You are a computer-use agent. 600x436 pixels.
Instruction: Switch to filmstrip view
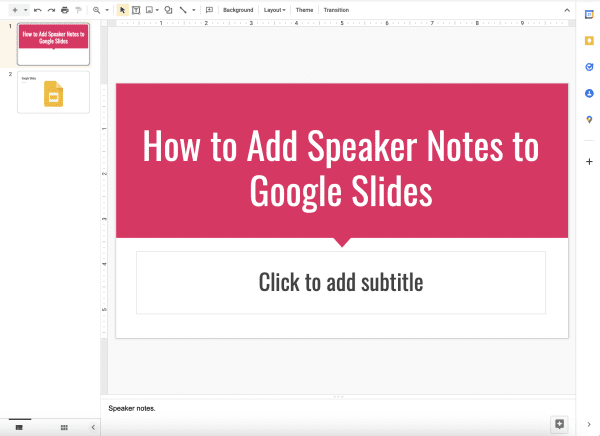click(19, 427)
